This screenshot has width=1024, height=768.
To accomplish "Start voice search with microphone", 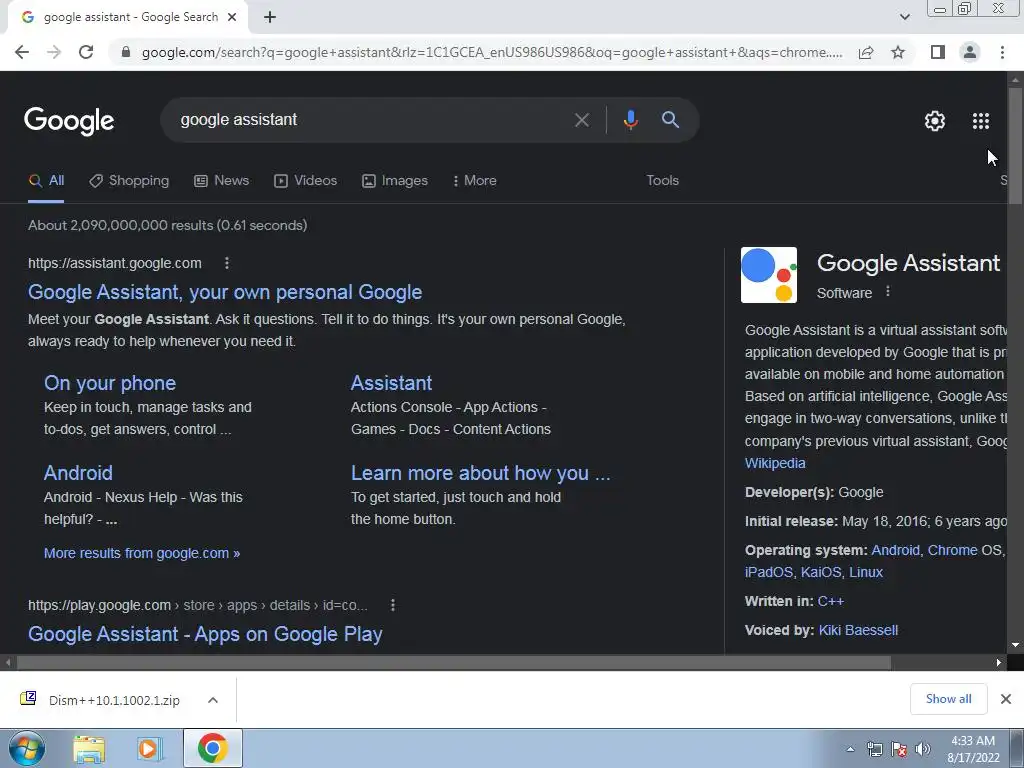I will (630, 120).
